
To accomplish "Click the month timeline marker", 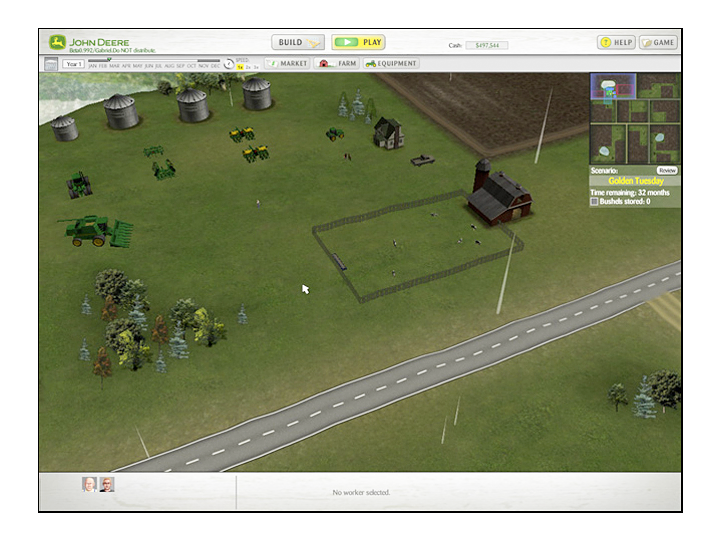I will [109, 60].
